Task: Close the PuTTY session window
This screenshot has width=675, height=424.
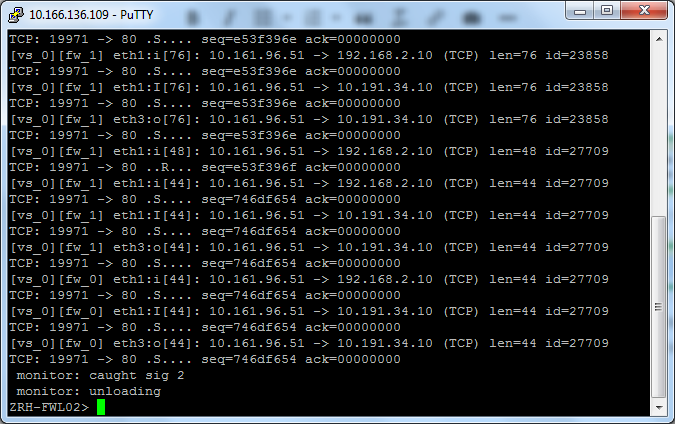Action: [x=644, y=11]
